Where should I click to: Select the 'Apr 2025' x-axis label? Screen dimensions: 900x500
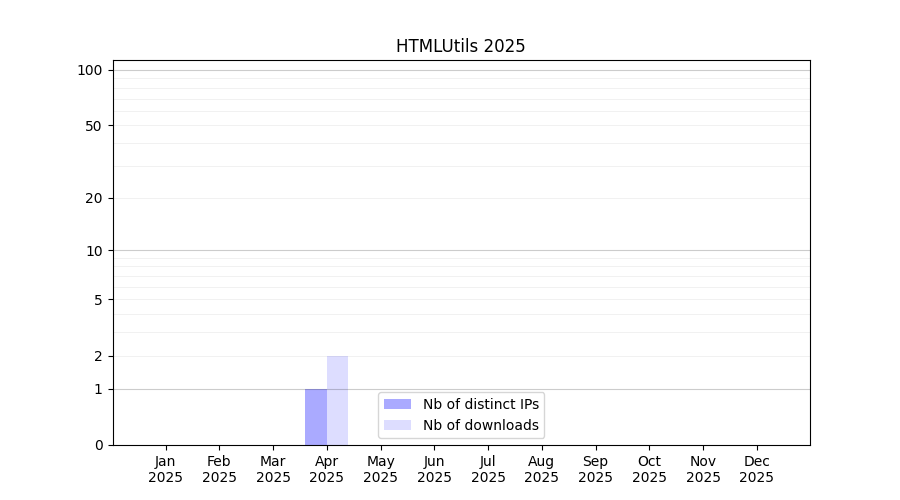(x=327, y=469)
